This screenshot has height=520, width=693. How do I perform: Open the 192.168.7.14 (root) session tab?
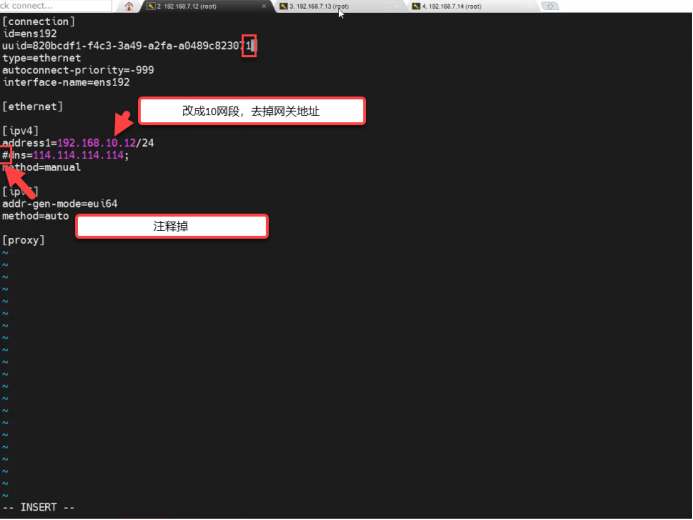pyautogui.click(x=450, y=6)
